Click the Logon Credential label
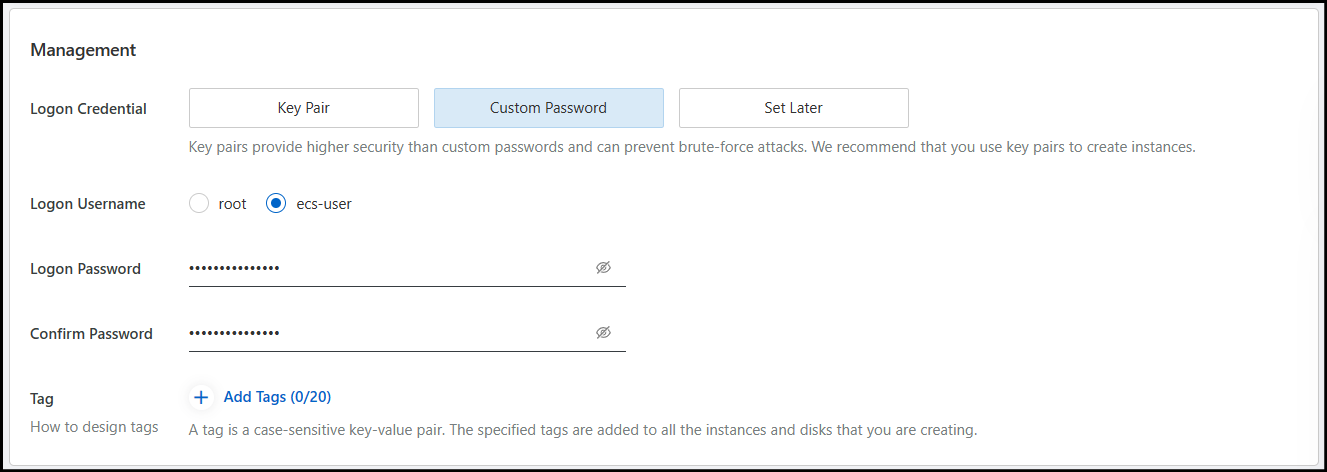 coord(88,109)
